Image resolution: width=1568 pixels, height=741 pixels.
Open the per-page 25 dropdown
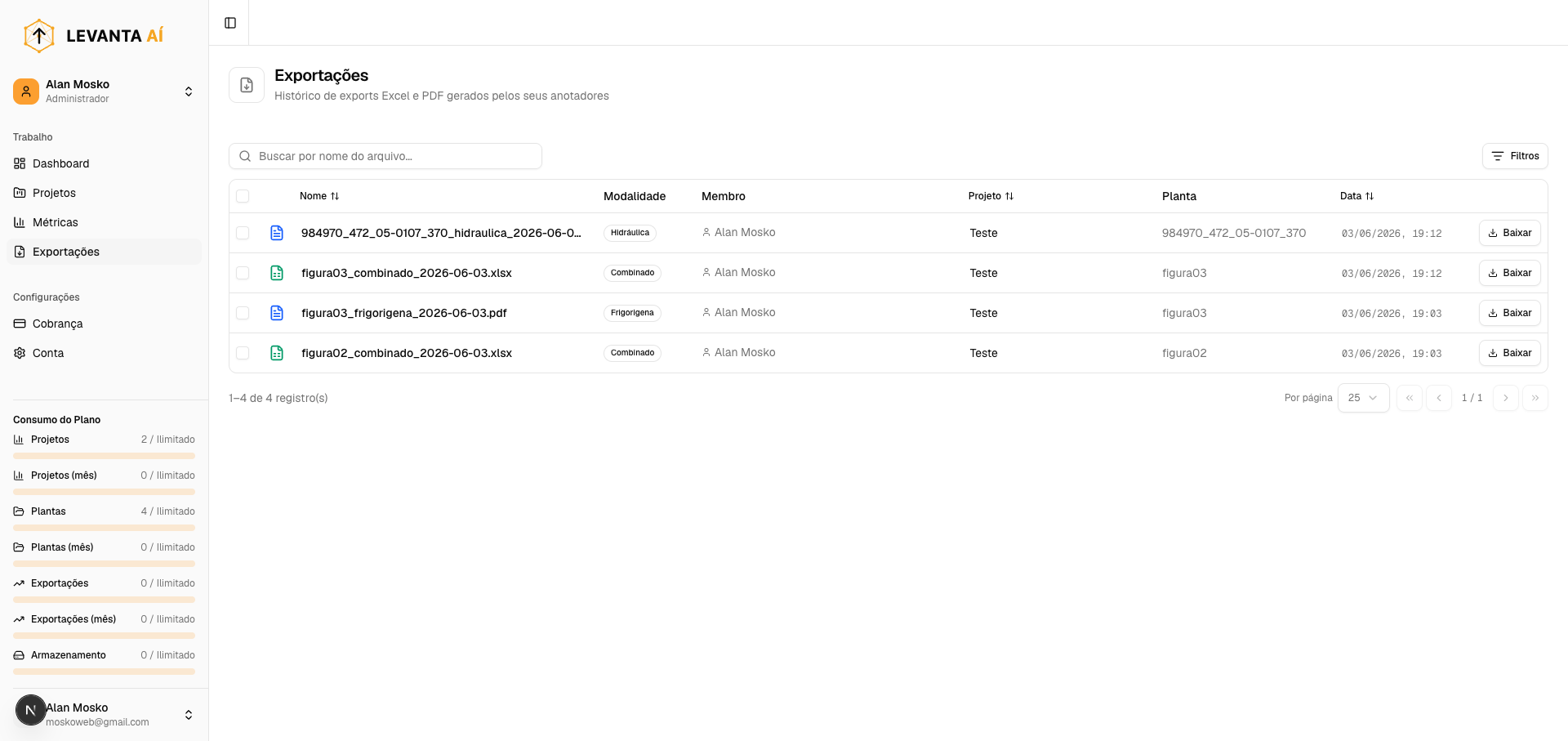1363,398
